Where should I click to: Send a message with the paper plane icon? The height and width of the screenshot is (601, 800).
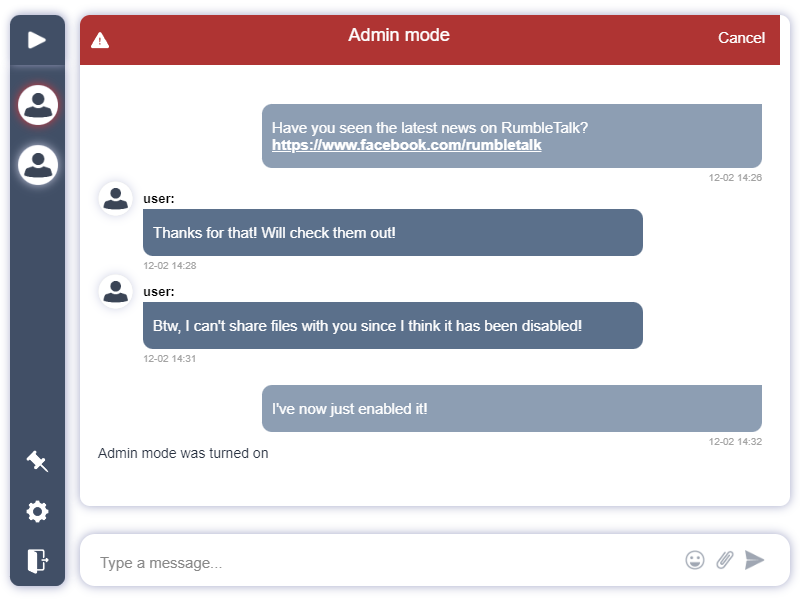tap(755, 560)
